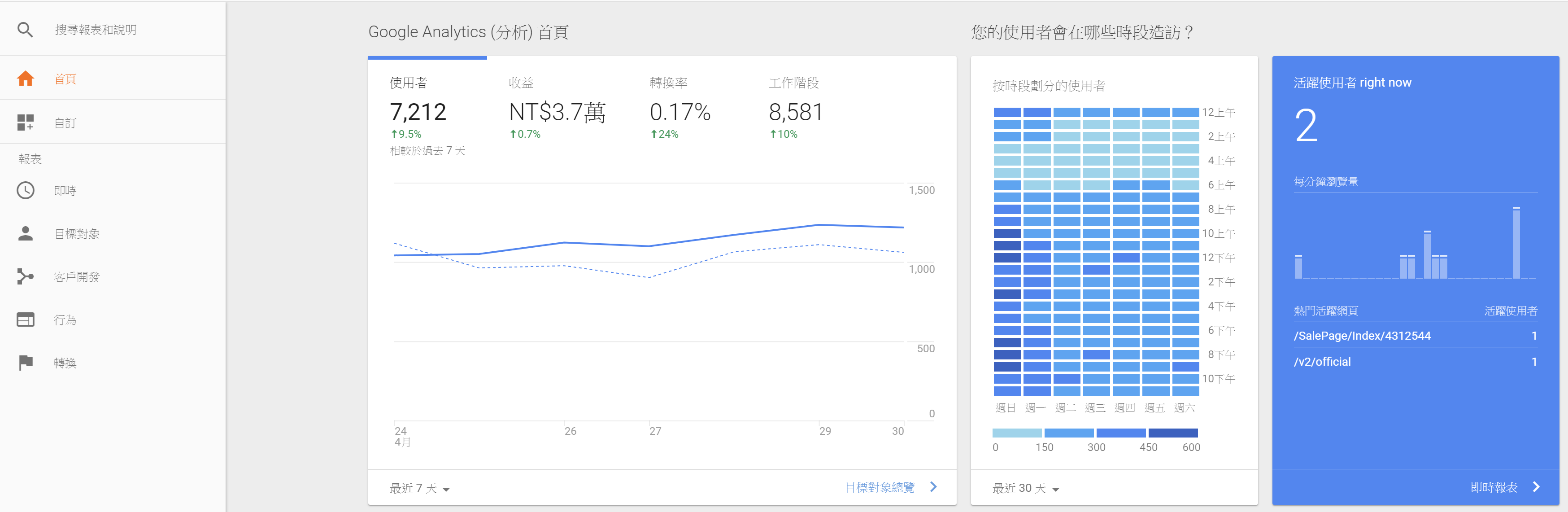
Task: Expand the 最近 30 天 date range dropdown
Action: point(1026,488)
